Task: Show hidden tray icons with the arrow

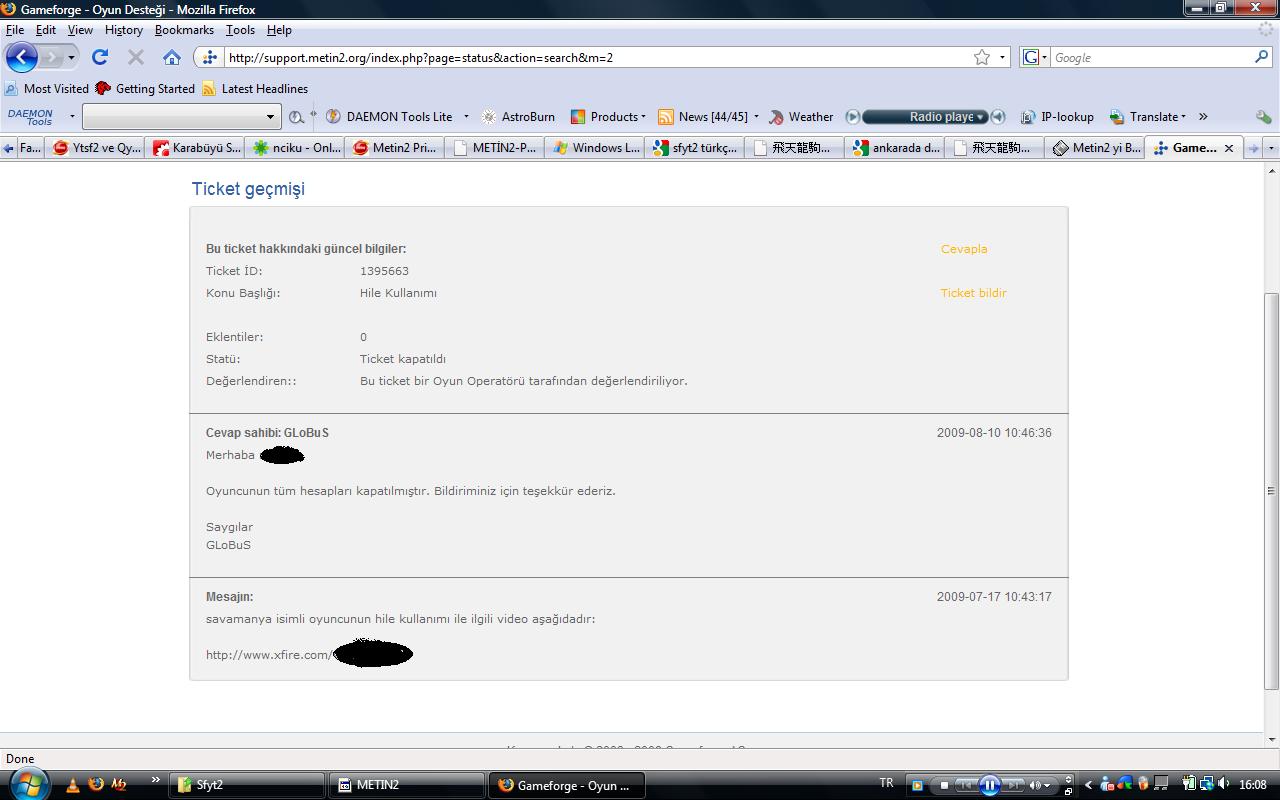Action: pyautogui.click(x=1089, y=785)
